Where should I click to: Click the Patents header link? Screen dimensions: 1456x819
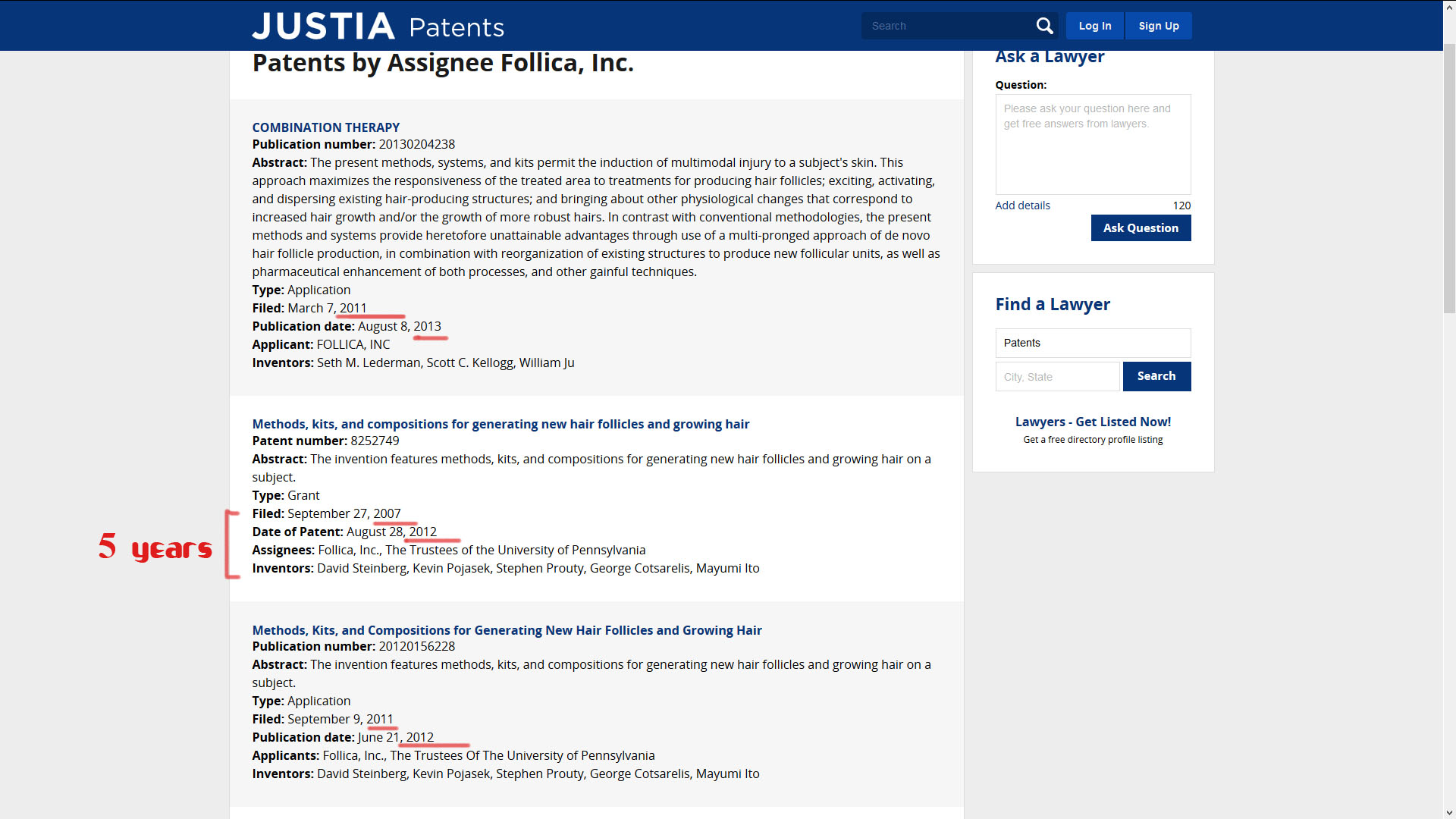coord(456,27)
